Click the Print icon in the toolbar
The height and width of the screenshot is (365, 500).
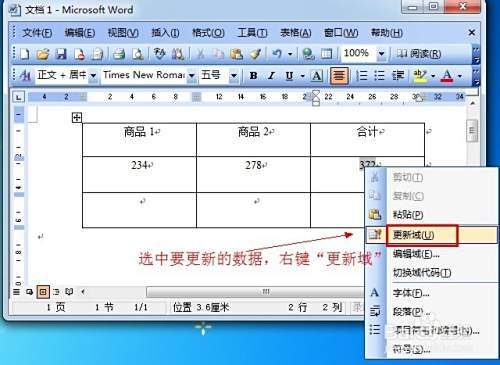(x=119, y=54)
